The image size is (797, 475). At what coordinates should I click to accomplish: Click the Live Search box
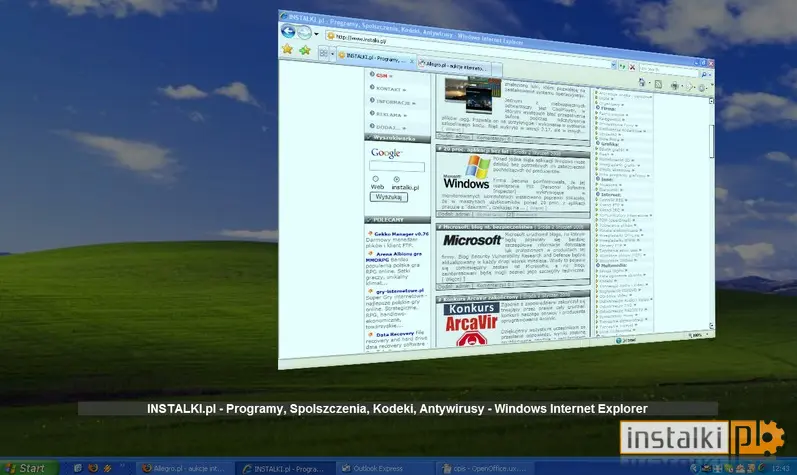tap(668, 70)
